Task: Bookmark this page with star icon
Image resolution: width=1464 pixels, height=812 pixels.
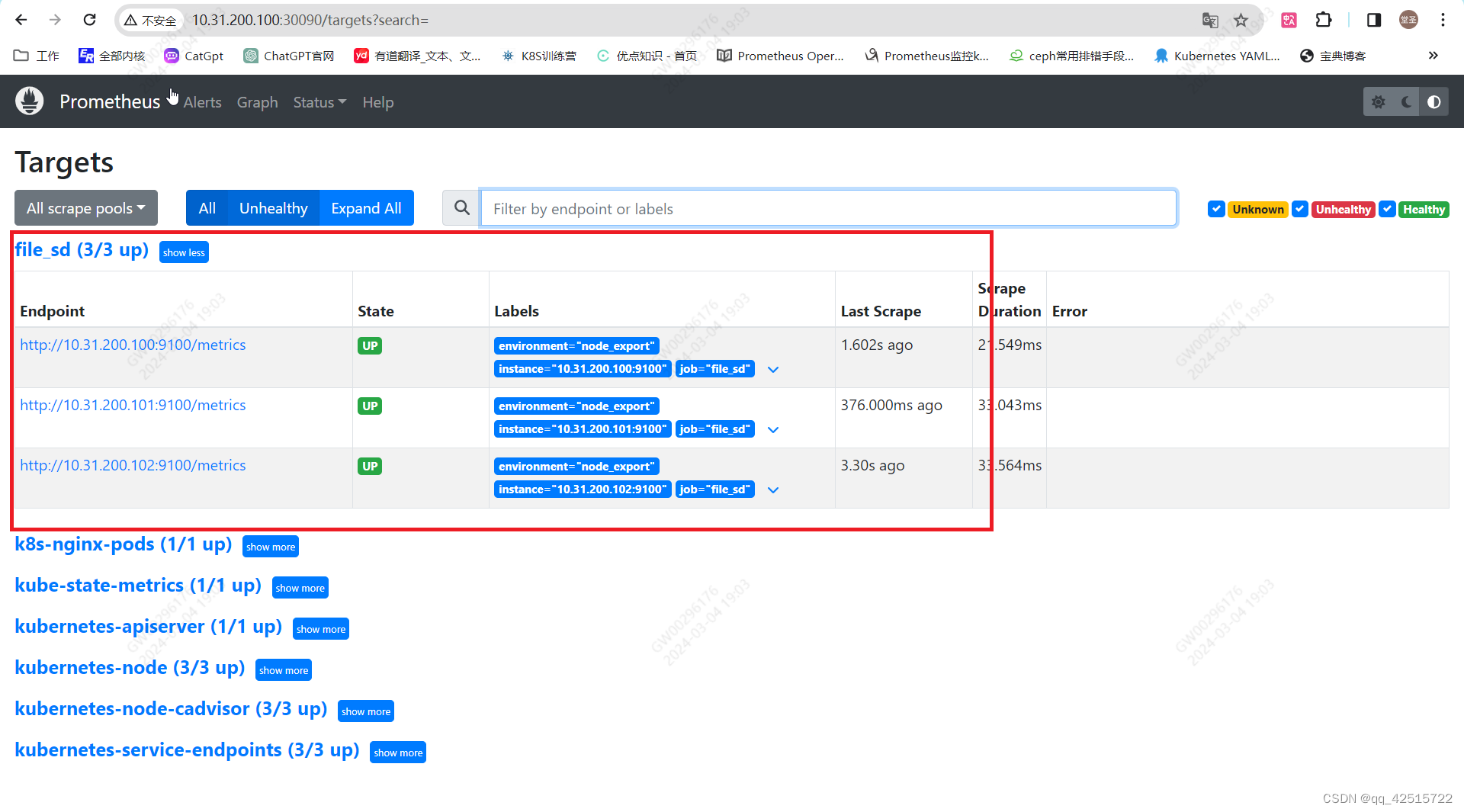Action: tap(1241, 20)
